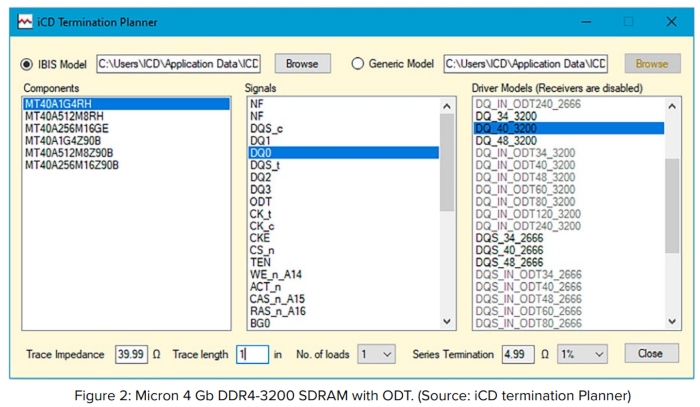Select the CKE signal
The height and width of the screenshot is (407, 700).
344,238
